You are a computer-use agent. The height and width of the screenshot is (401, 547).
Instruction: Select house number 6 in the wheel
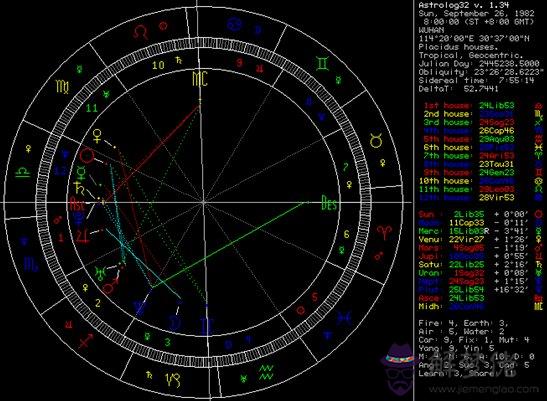pyautogui.click(x=346, y=234)
